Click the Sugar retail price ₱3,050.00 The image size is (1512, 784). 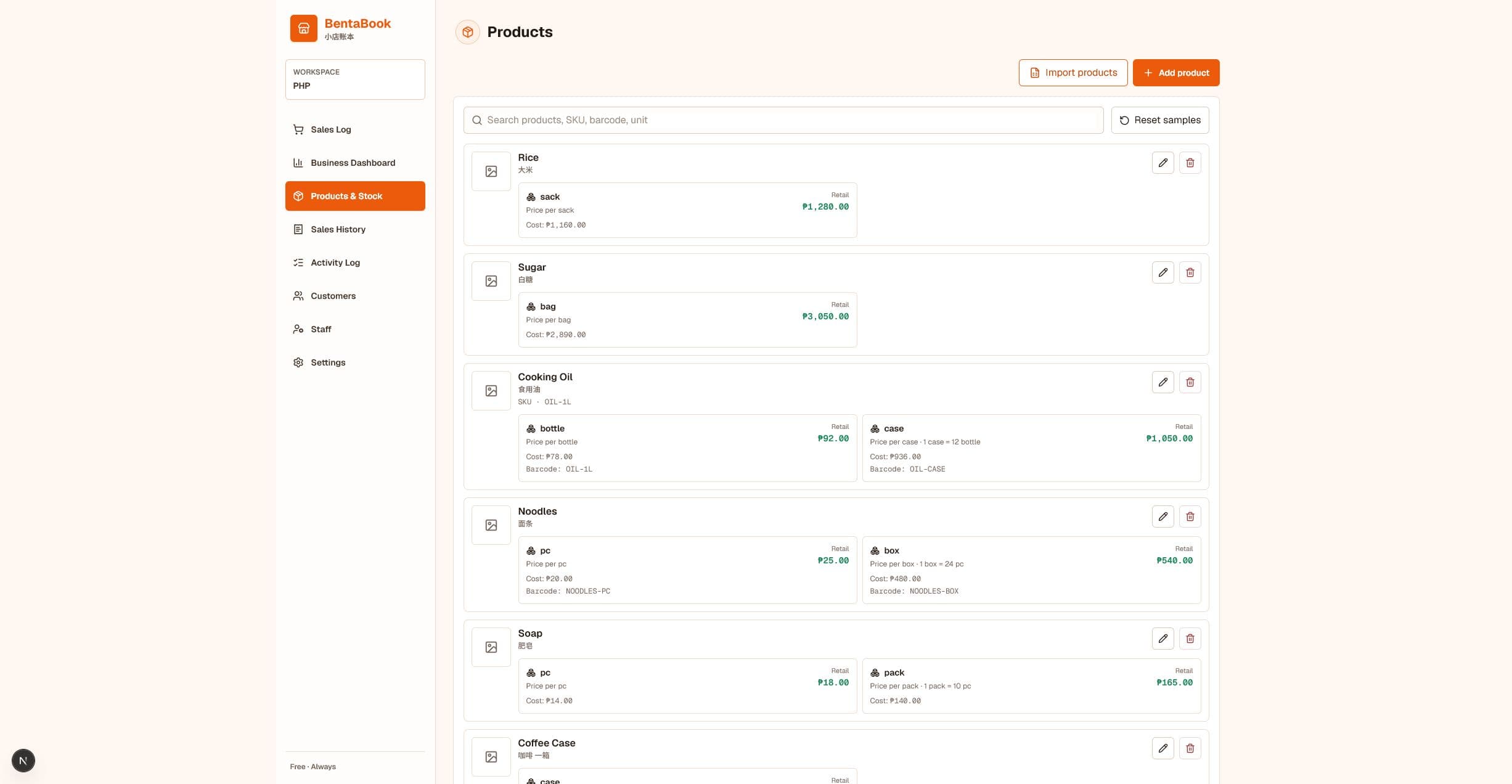click(x=825, y=317)
